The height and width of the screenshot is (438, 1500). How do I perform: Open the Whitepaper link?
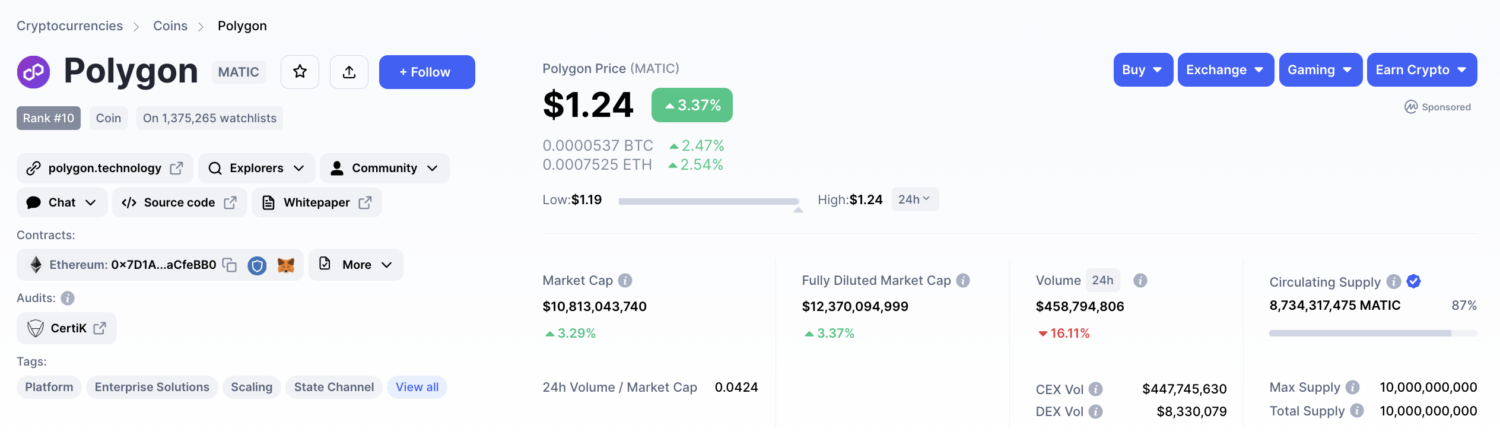click(316, 202)
